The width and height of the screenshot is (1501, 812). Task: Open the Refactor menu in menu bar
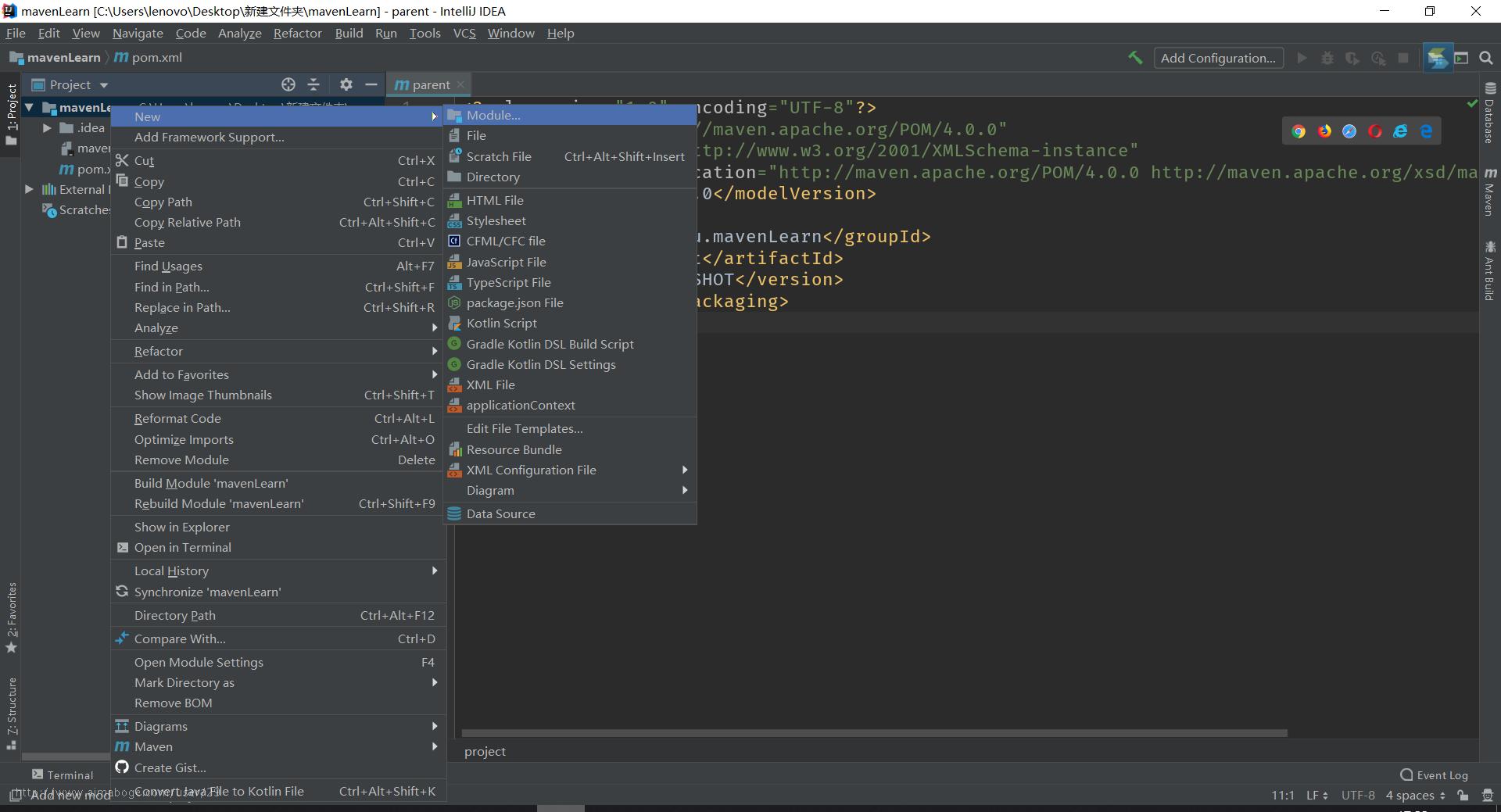(297, 33)
